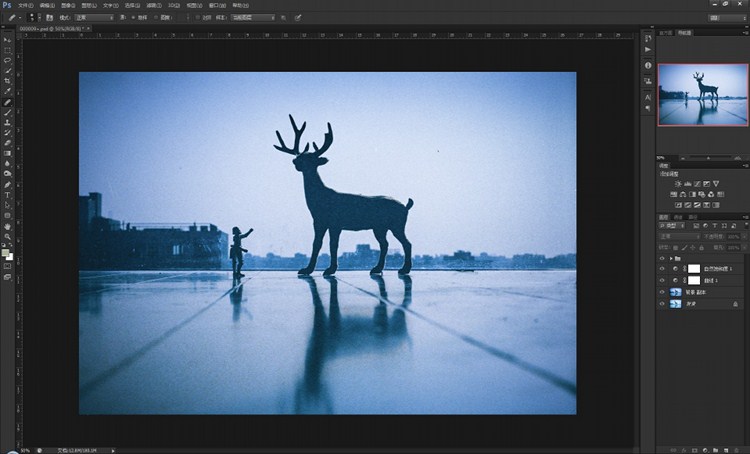This screenshot has height=454, width=750.
Task: Click the background color swatch
Action: [x=10, y=257]
